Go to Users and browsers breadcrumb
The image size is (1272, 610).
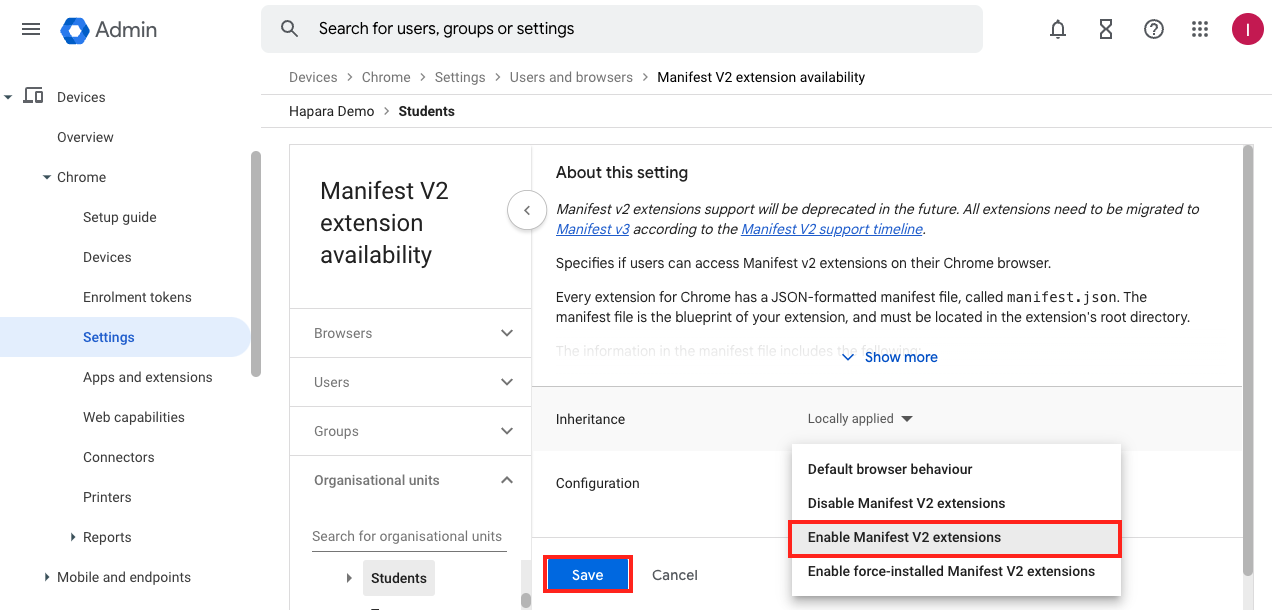point(571,77)
